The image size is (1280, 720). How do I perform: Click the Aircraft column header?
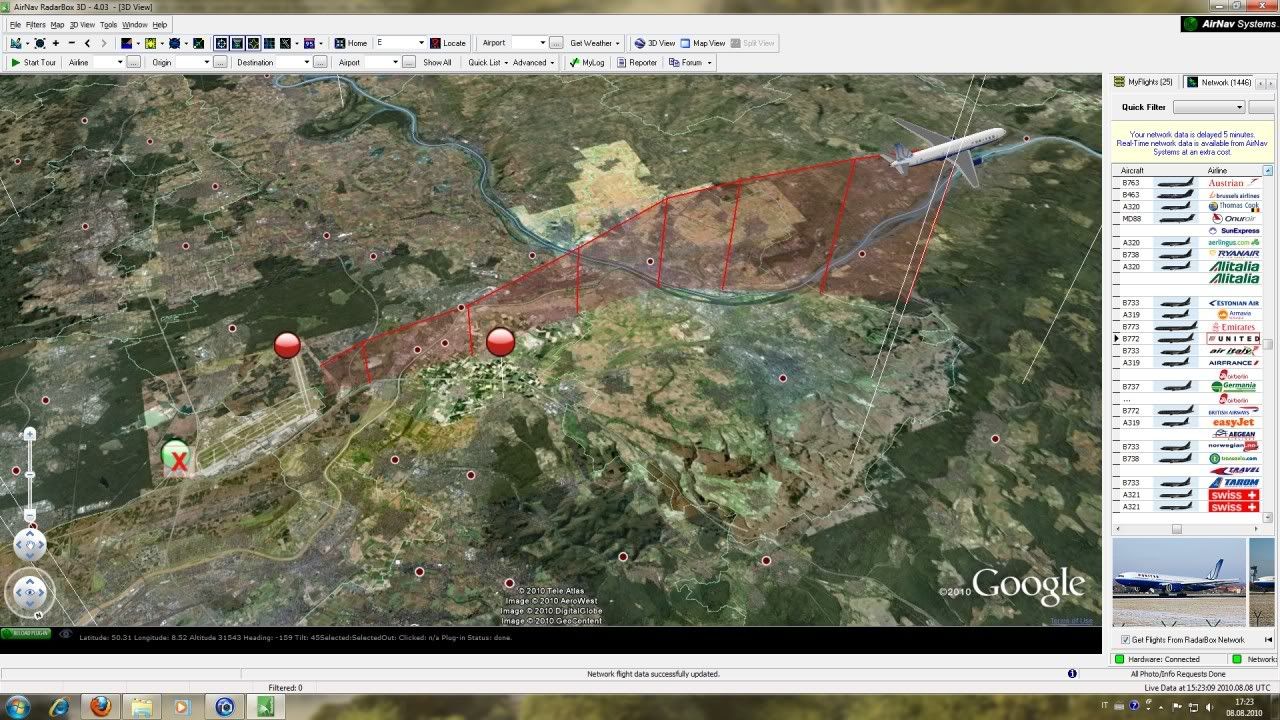tap(1132, 171)
